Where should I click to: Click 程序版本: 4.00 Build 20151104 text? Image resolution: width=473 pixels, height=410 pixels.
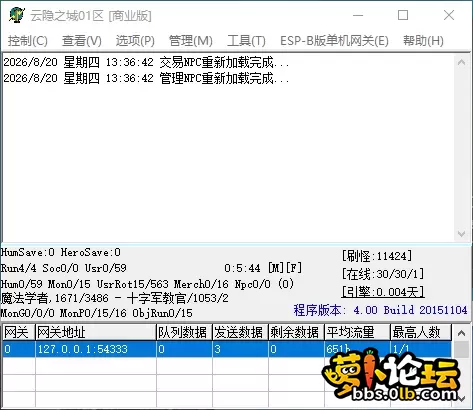(x=380, y=310)
